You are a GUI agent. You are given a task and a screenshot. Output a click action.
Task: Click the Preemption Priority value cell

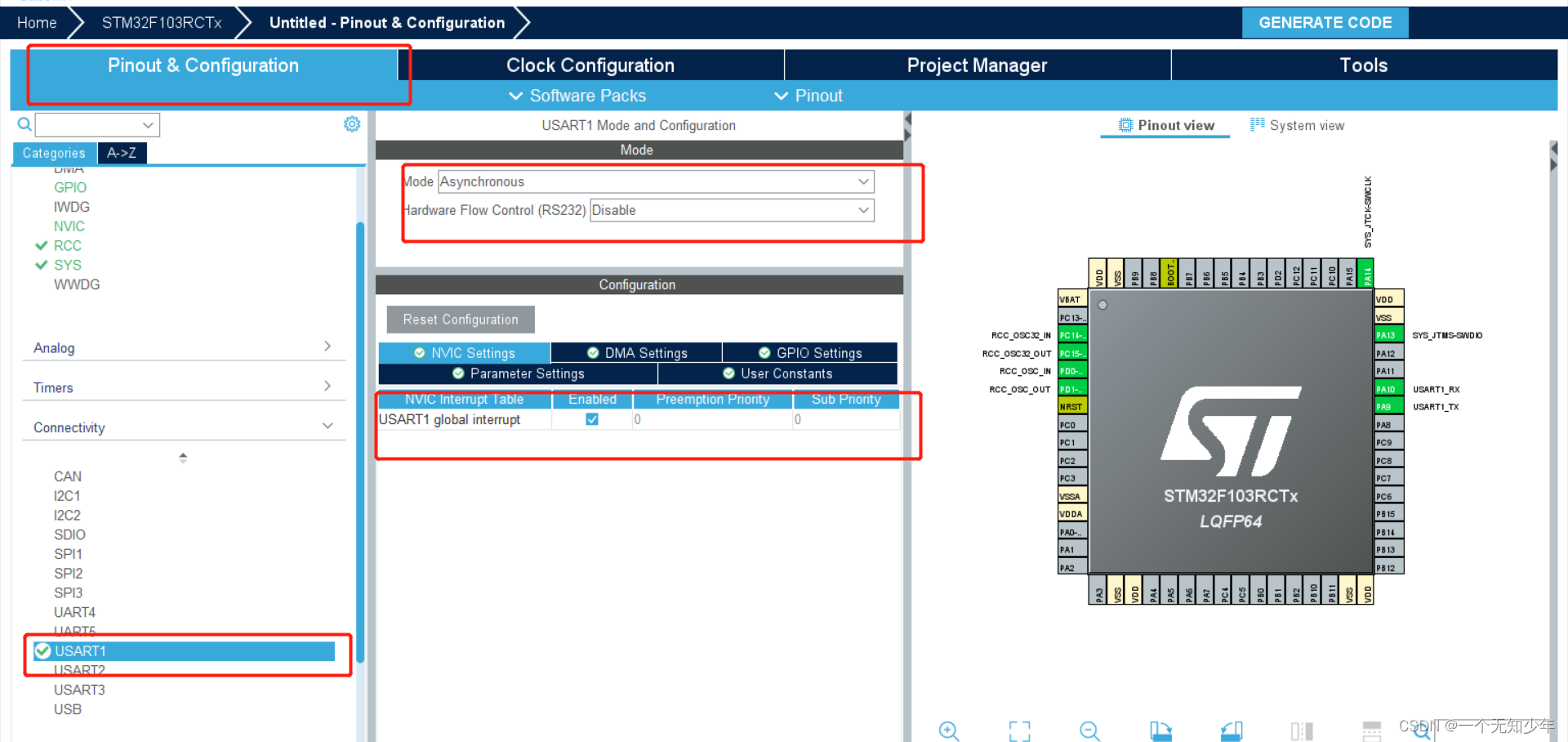(712, 419)
